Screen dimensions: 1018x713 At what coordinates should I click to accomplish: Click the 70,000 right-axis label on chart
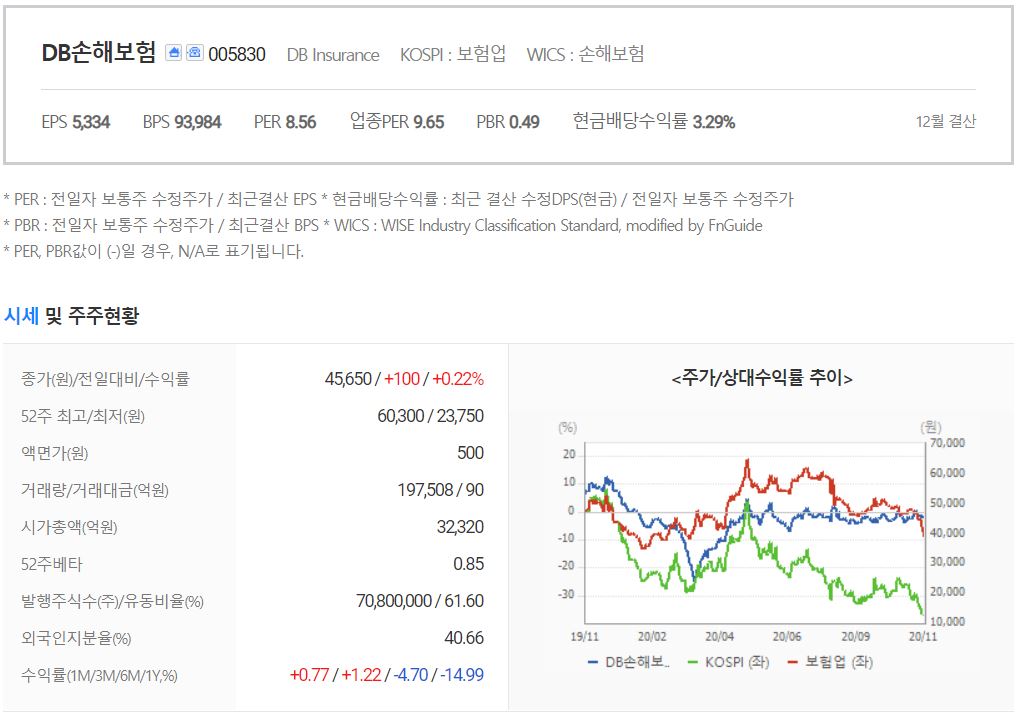[947, 443]
